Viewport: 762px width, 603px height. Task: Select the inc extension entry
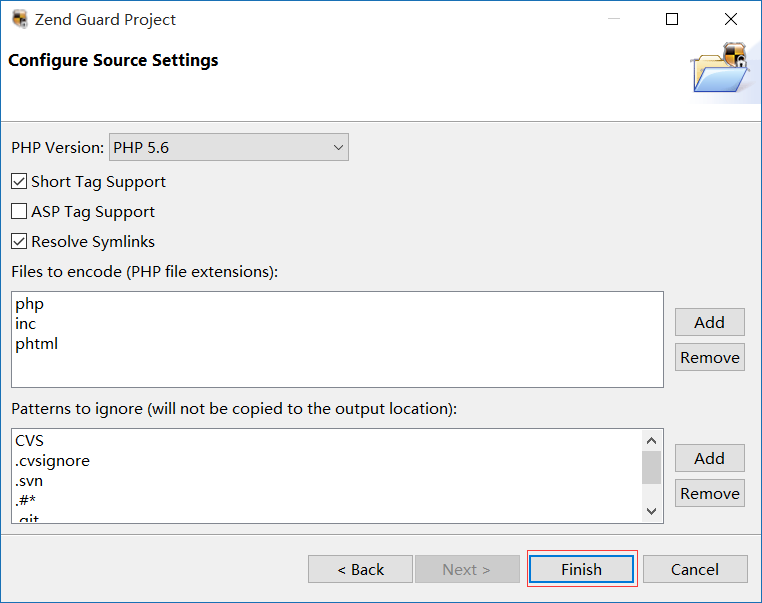(26, 324)
